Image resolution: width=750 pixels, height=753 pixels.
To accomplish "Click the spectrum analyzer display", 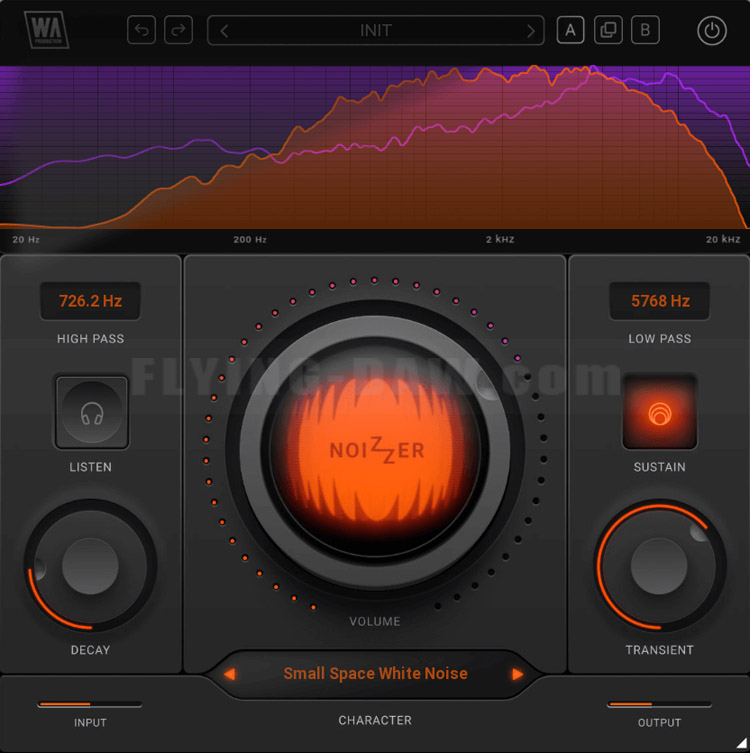I will click(375, 147).
